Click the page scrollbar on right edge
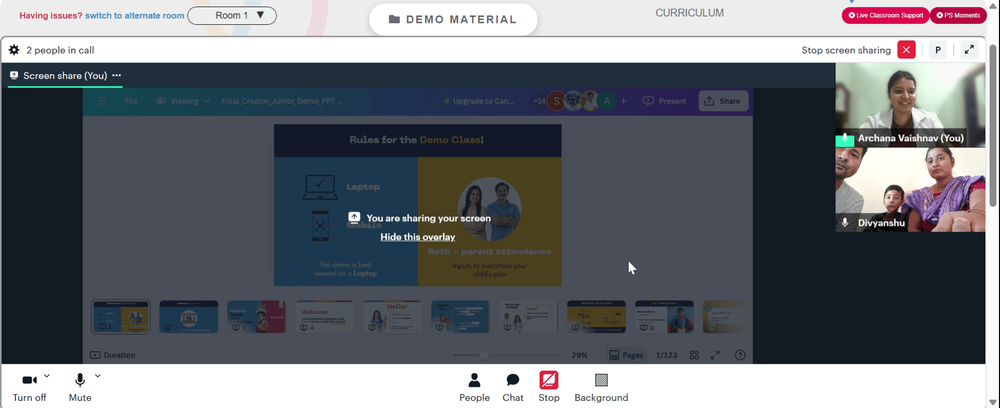Viewport: 1000px width, 408px height. [993, 126]
